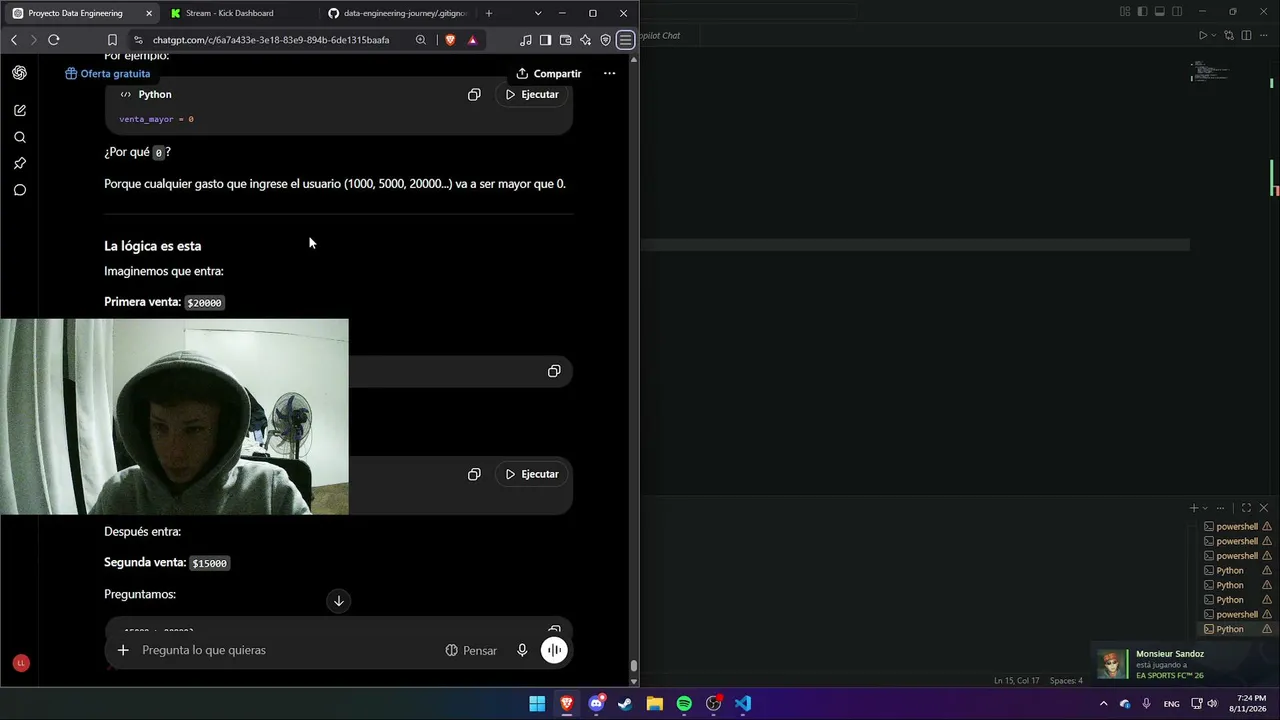Jump to the bottom of the conversation
Viewport: 1280px width, 720px height.
(338, 601)
